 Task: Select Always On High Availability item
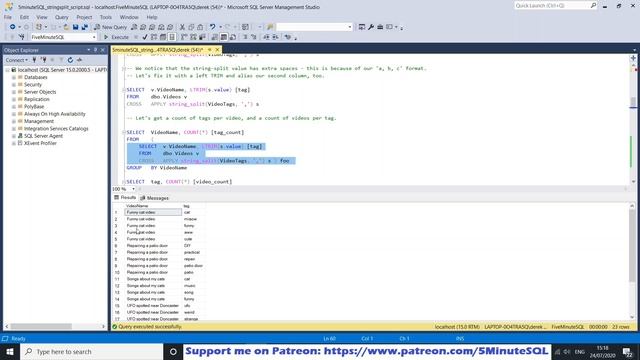[x=55, y=114]
